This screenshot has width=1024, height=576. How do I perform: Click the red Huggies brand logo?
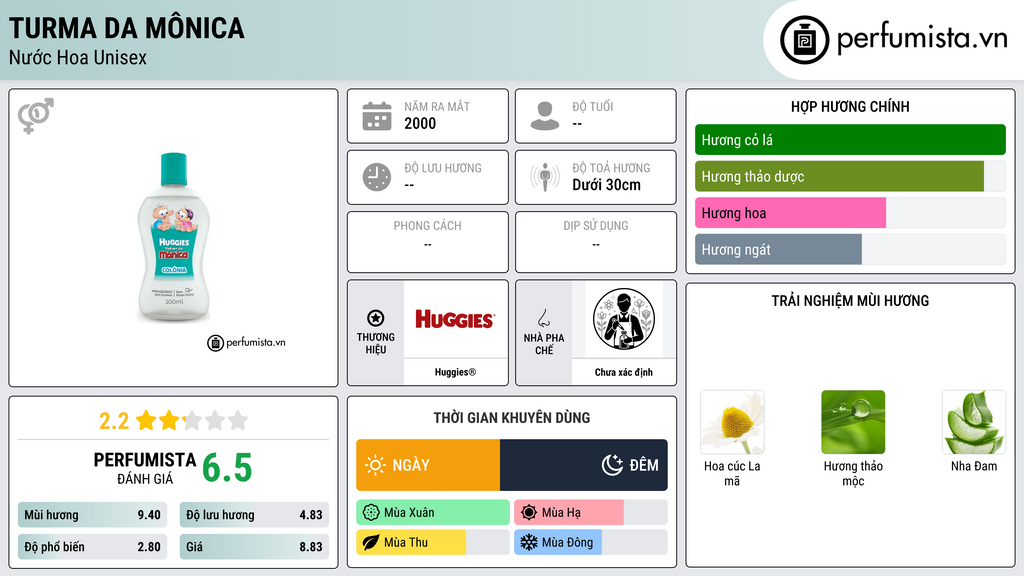tap(455, 319)
